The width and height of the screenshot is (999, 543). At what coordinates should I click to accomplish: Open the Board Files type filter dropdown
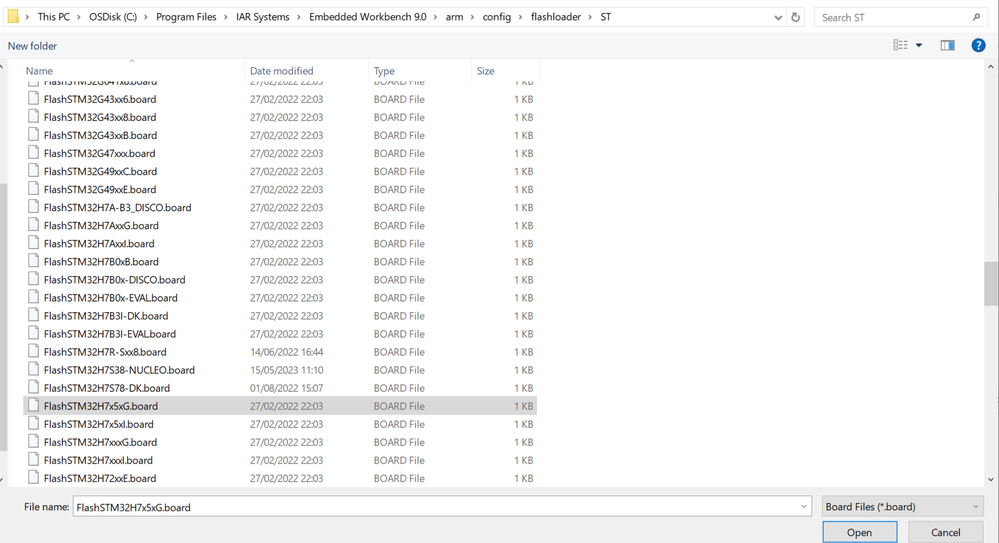coord(902,507)
